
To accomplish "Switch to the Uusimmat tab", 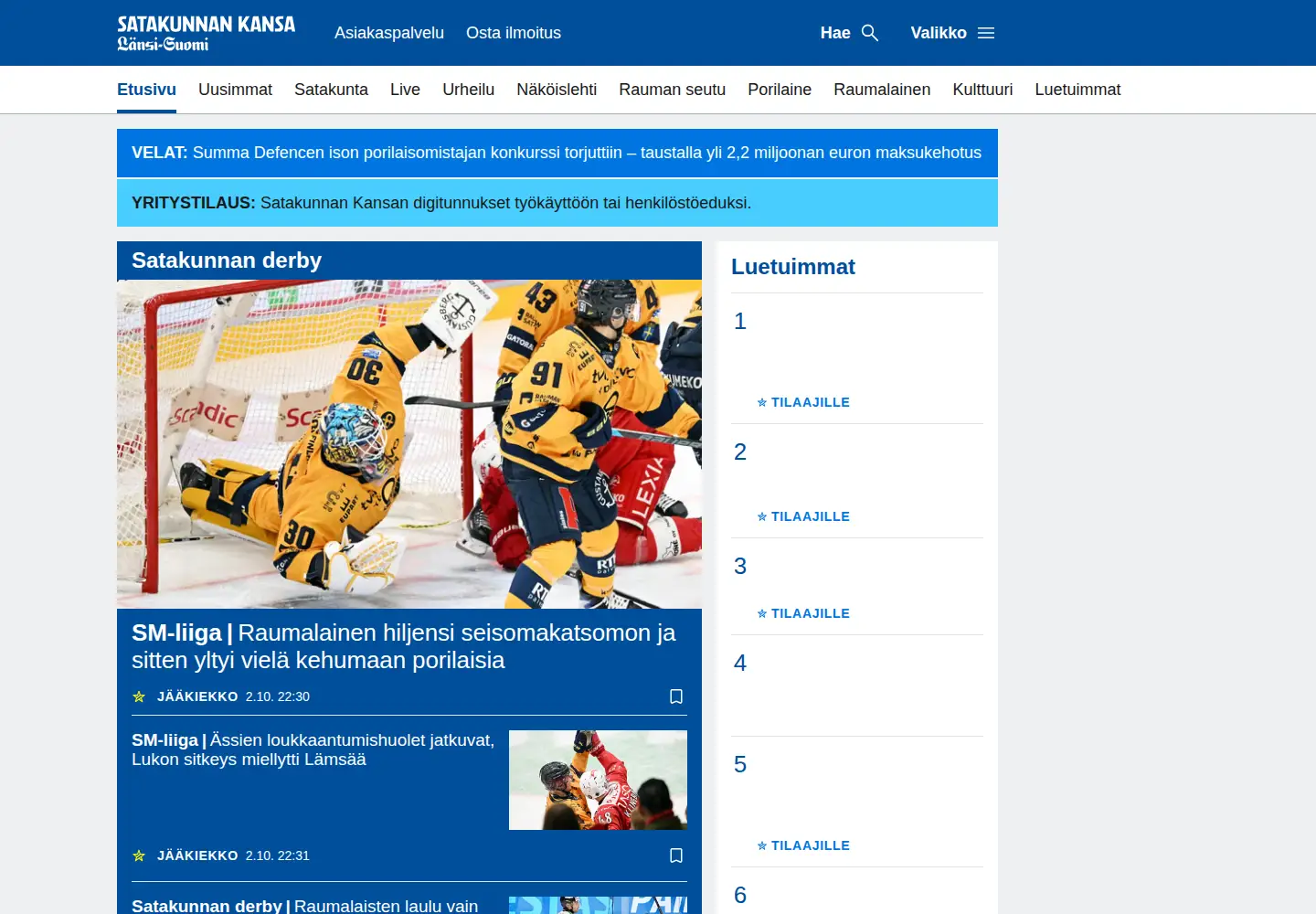I will click(235, 90).
